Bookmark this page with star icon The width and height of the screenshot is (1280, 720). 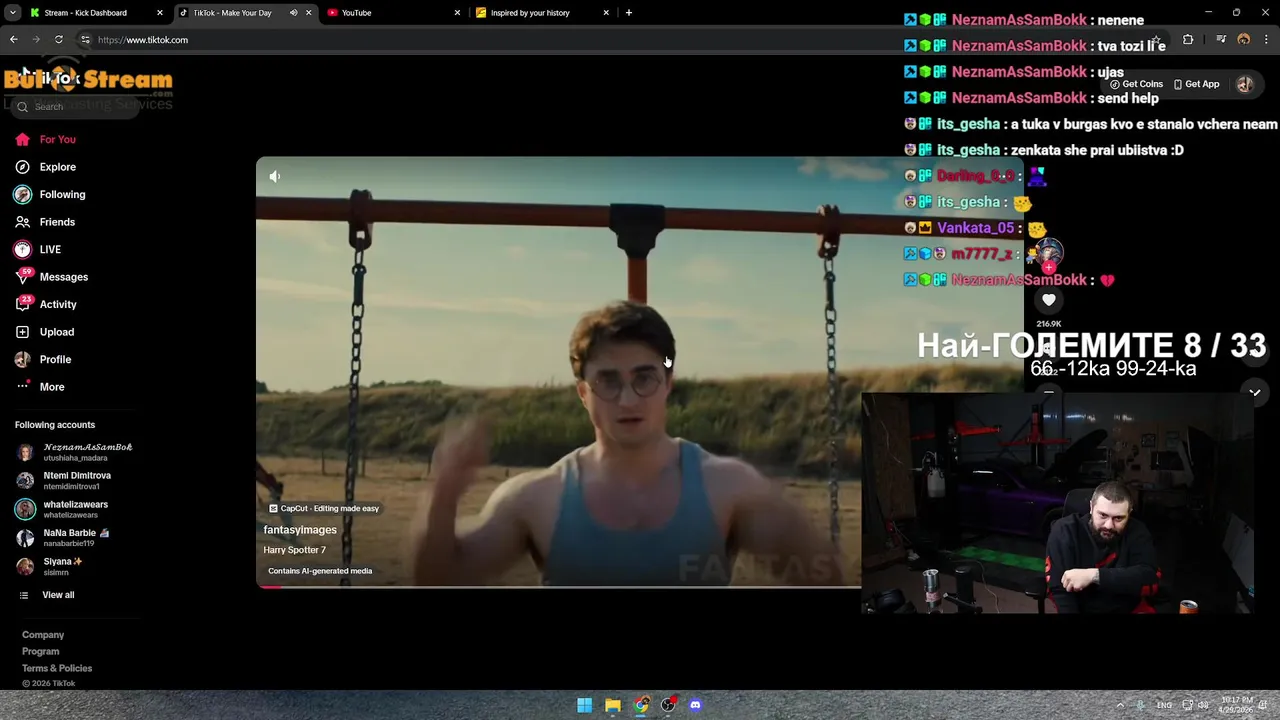point(1155,40)
